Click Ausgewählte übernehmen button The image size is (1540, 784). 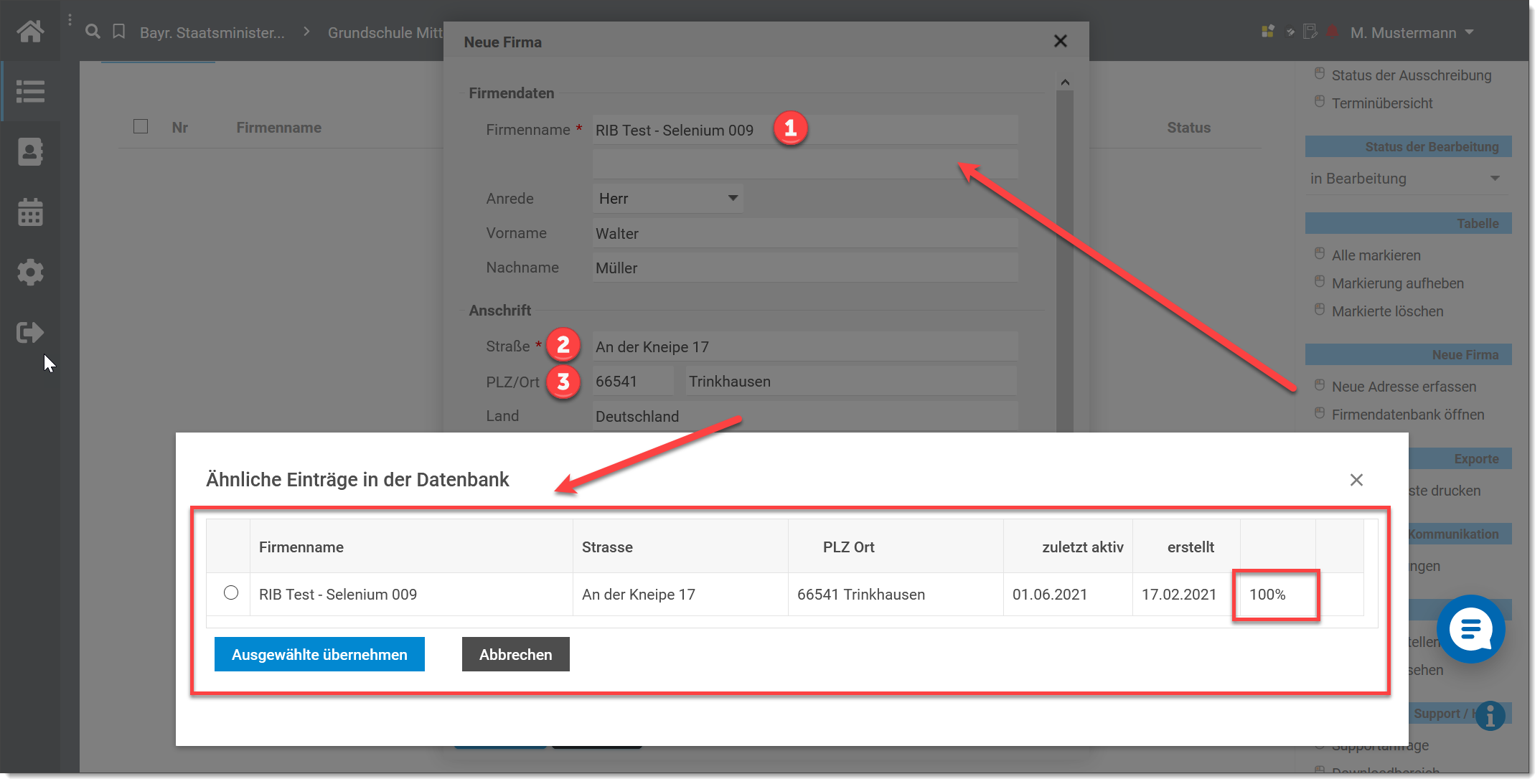(319, 654)
